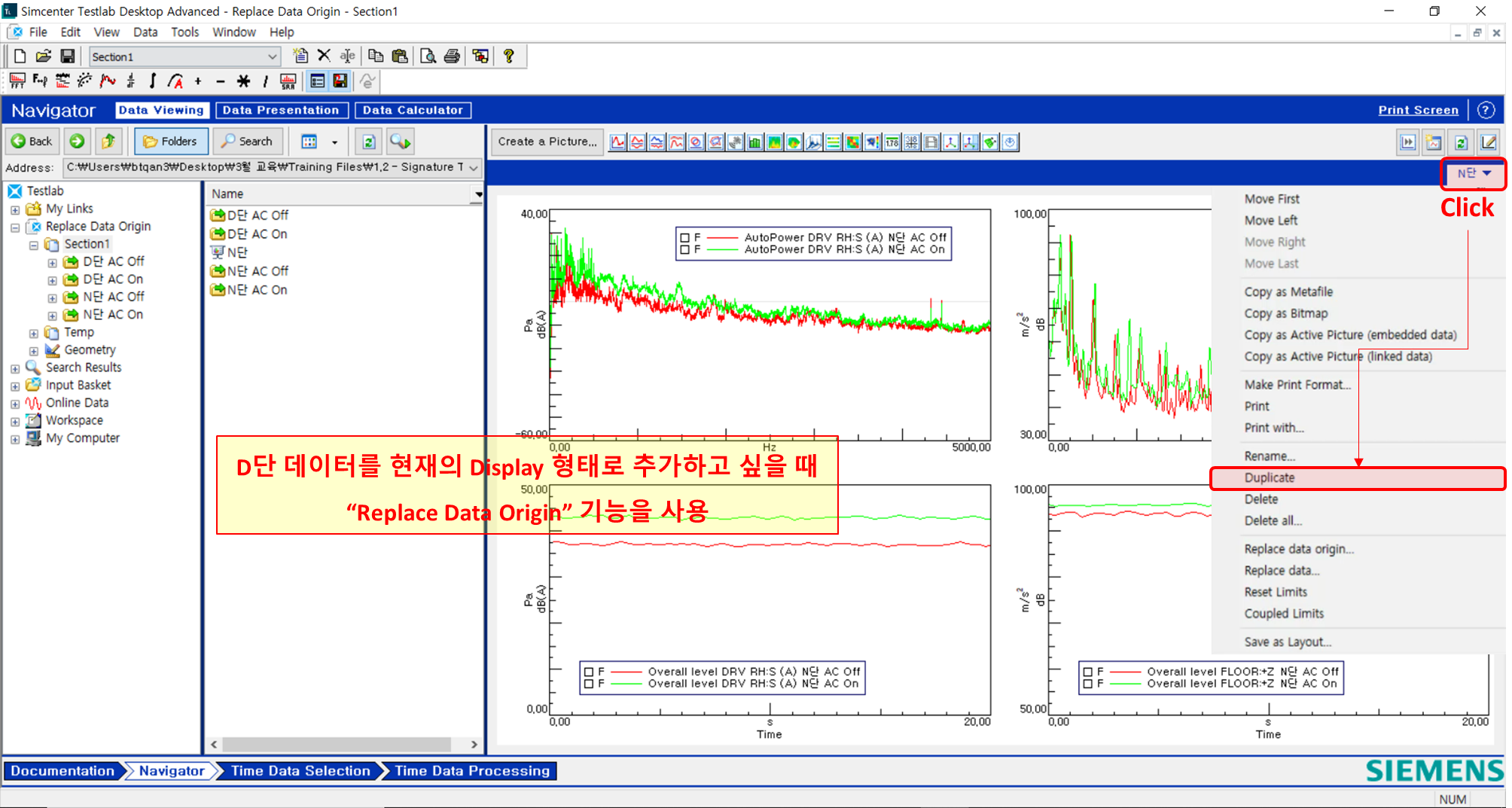Screen dimensions: 1512x808
Task: Click the Search button
Action: (x=247, y=142)
